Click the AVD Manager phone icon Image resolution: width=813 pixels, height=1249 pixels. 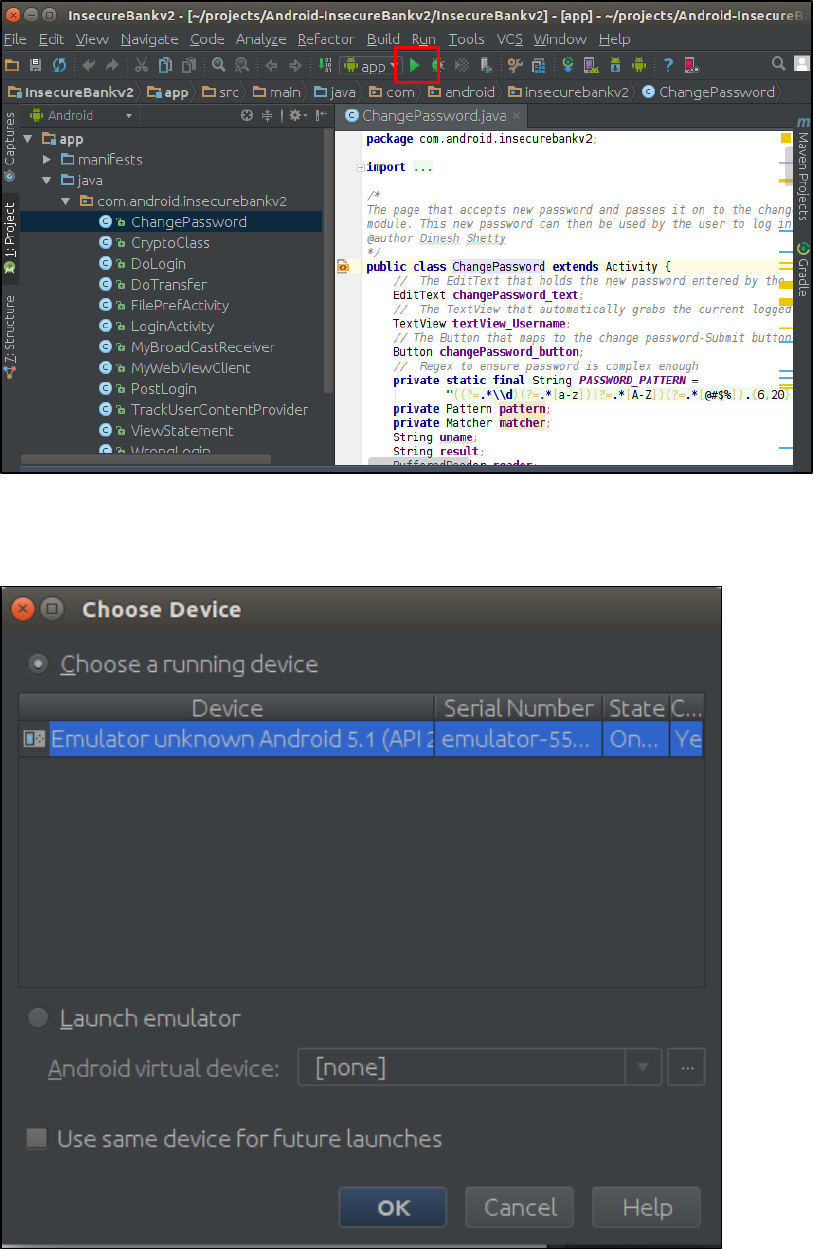[x=591, y=65]
